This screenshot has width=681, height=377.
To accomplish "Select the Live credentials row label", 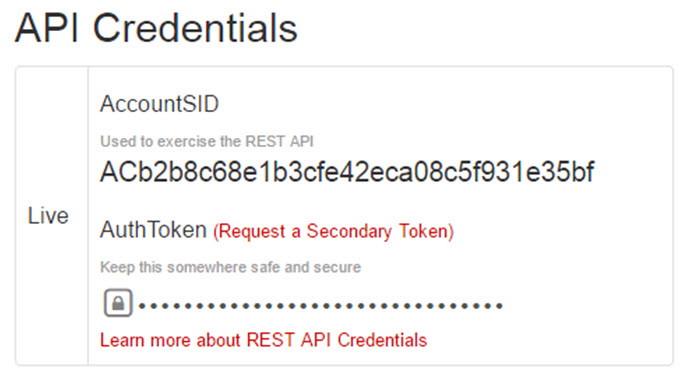I will pyautogui.click(x=48, y=216).
